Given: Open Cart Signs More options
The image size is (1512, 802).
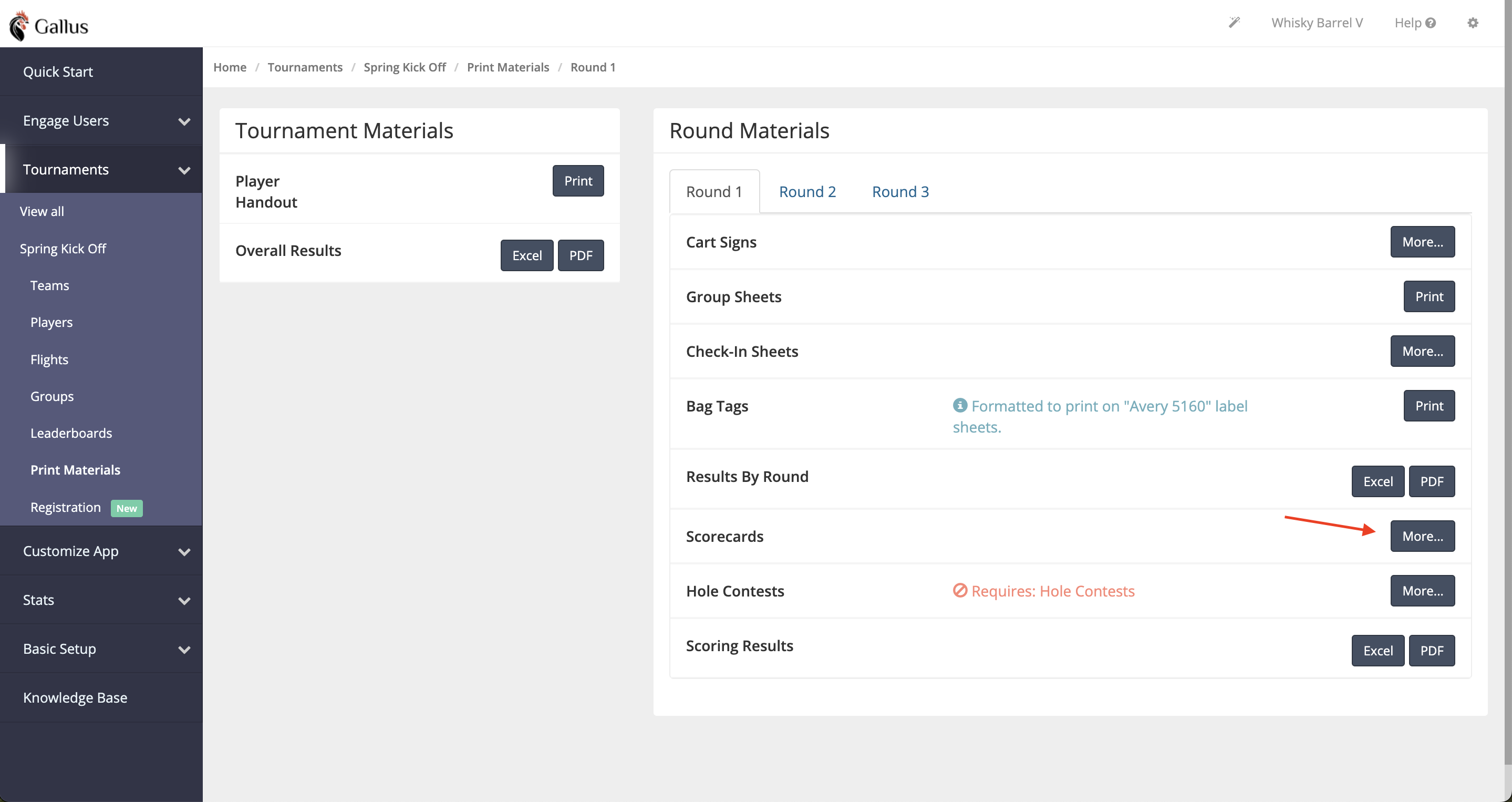Looking at the screenshot, I should (1422, 242).
